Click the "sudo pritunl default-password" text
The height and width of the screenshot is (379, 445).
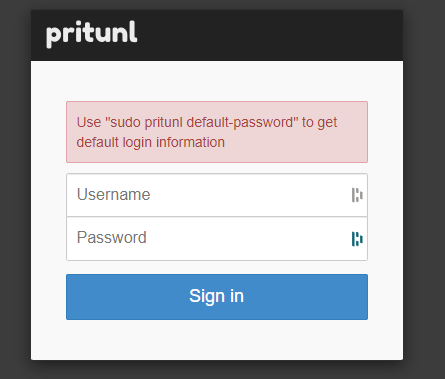coord(202,123)
